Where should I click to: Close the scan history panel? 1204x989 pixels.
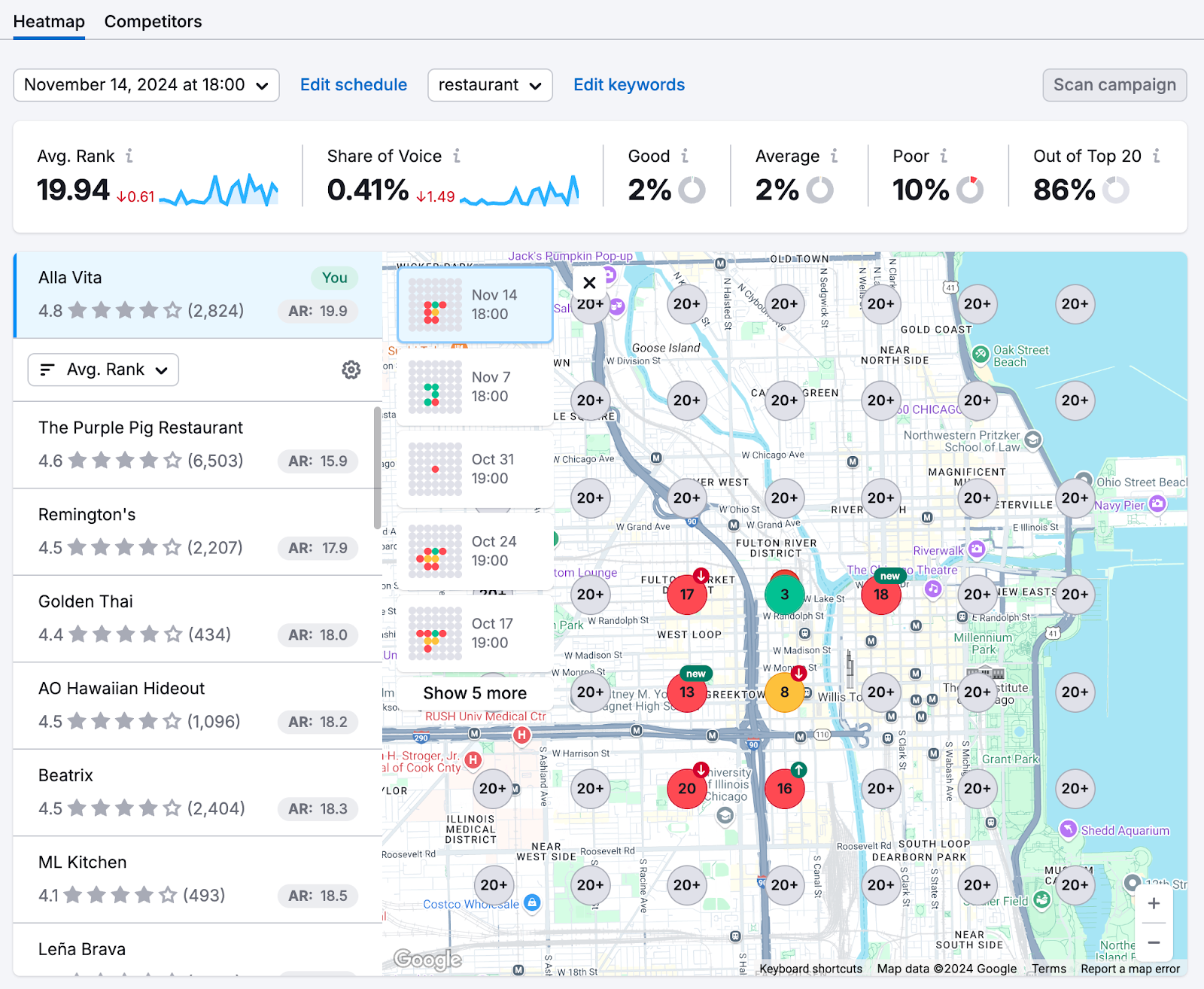589,282
